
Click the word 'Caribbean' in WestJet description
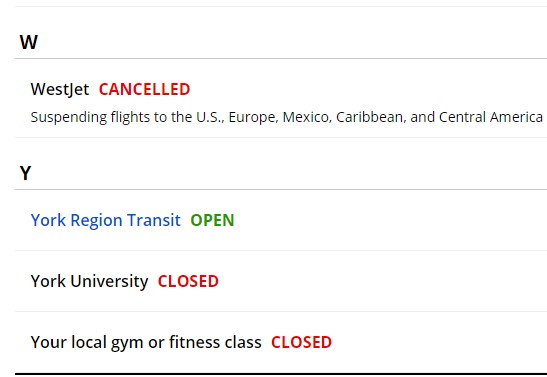pos(371,117)
